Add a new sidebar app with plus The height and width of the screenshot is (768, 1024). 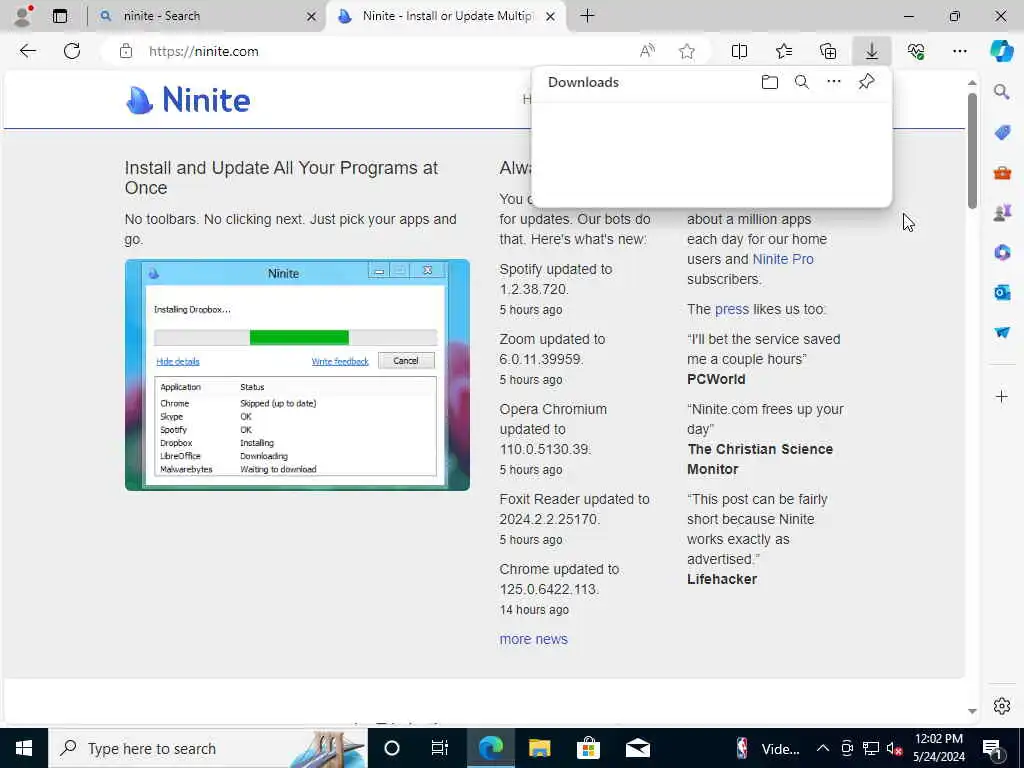(x=1001, y=396)
